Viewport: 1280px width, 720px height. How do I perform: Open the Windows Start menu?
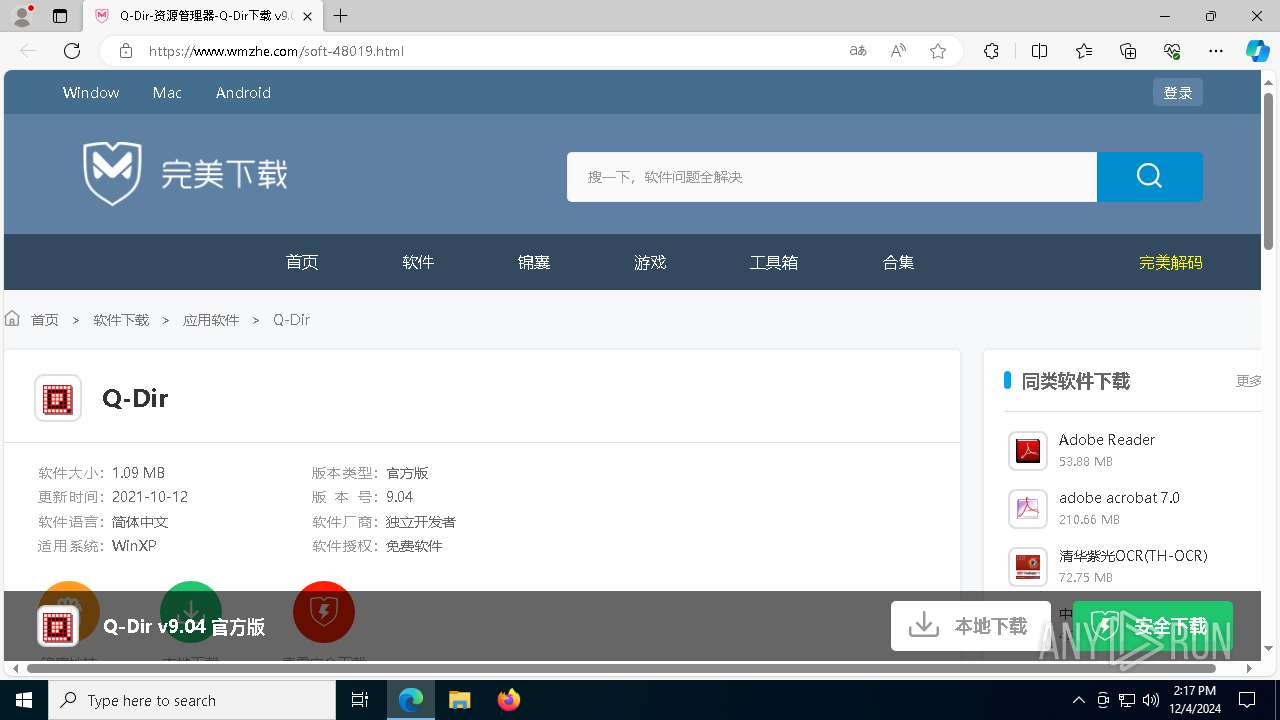point(24,700)
